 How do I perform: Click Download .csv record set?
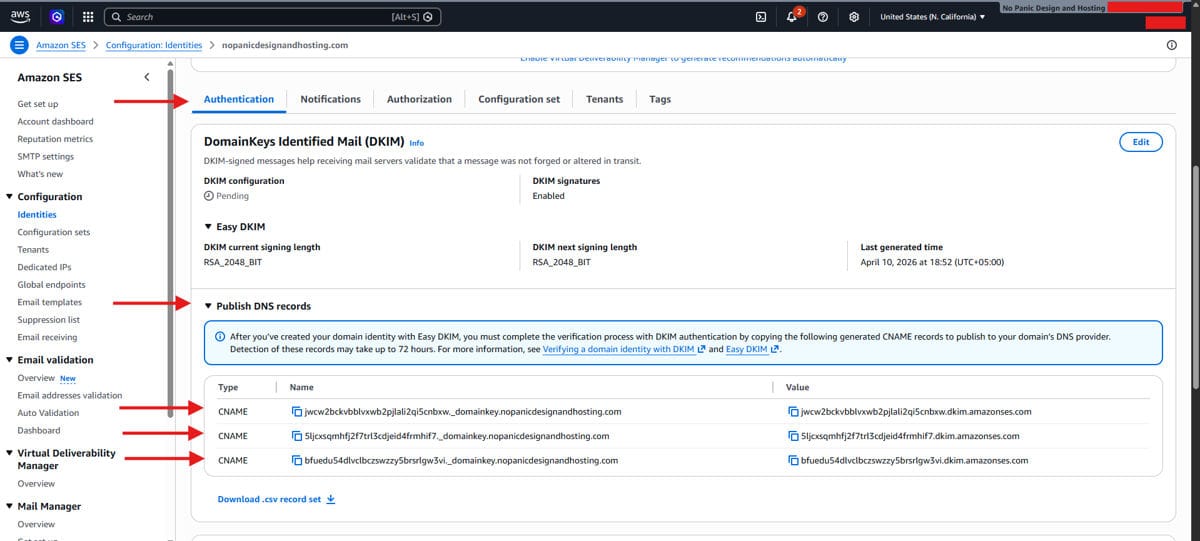pos(277,499)
